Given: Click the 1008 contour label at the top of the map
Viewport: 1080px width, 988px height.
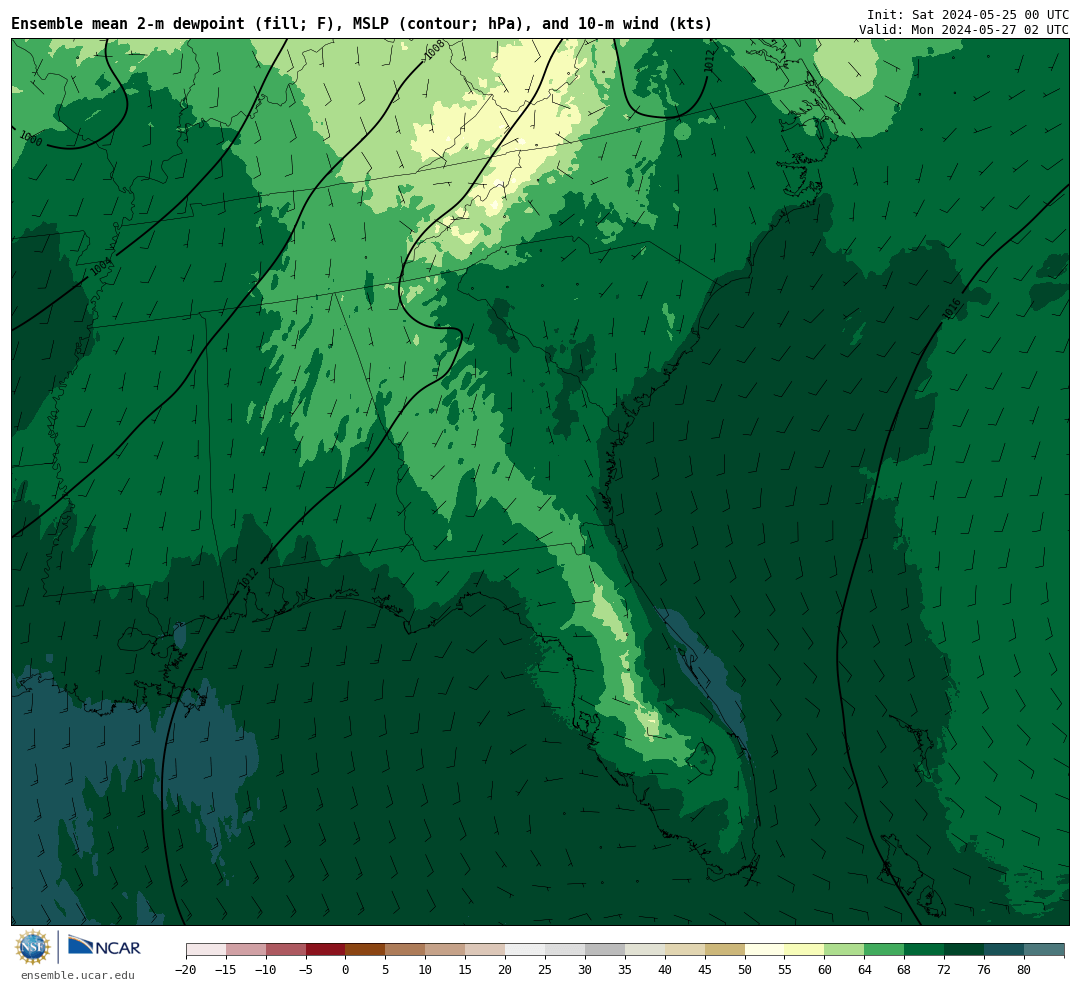Looking at the screenshot, I should coord(434,50).
